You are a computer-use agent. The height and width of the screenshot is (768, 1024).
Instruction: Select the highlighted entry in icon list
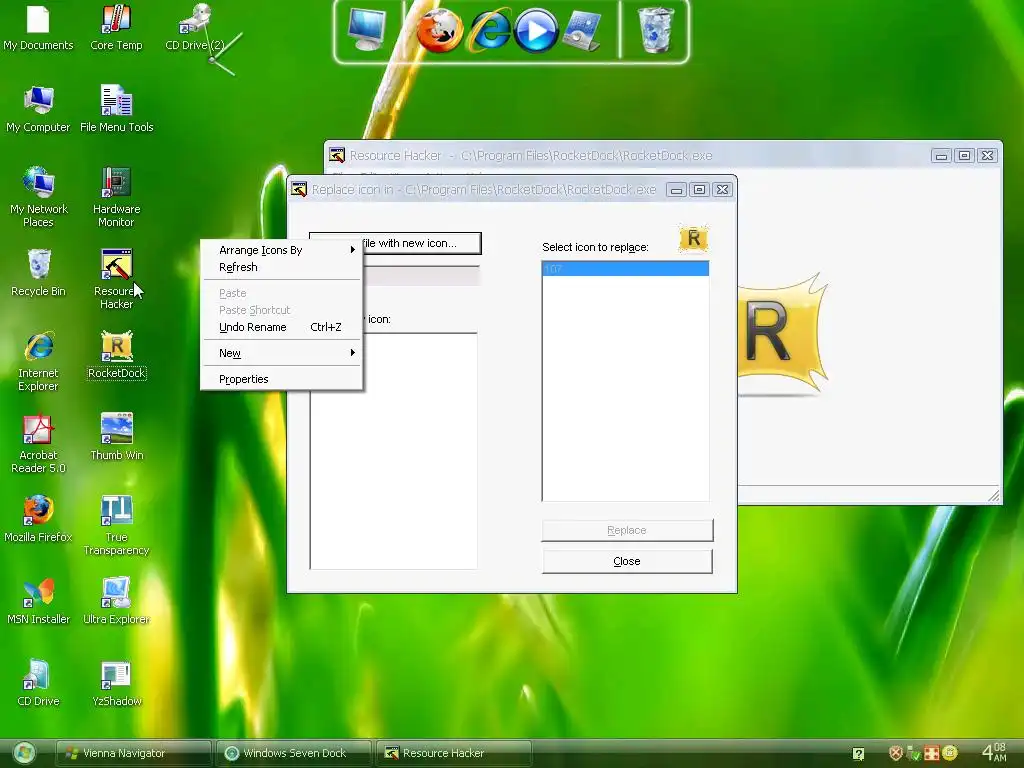point(625,269)
